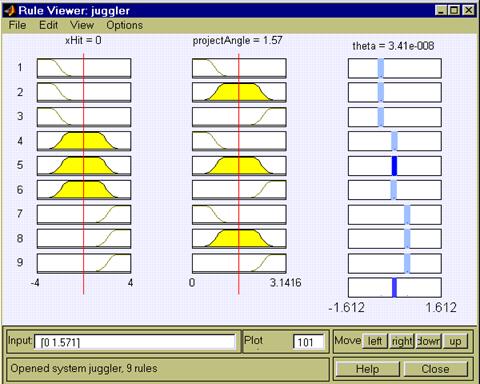Image resolution: width=480 pixels, height=384 pixels.
Task: Click rule 1 xHit membership plot
Action: 84,68
